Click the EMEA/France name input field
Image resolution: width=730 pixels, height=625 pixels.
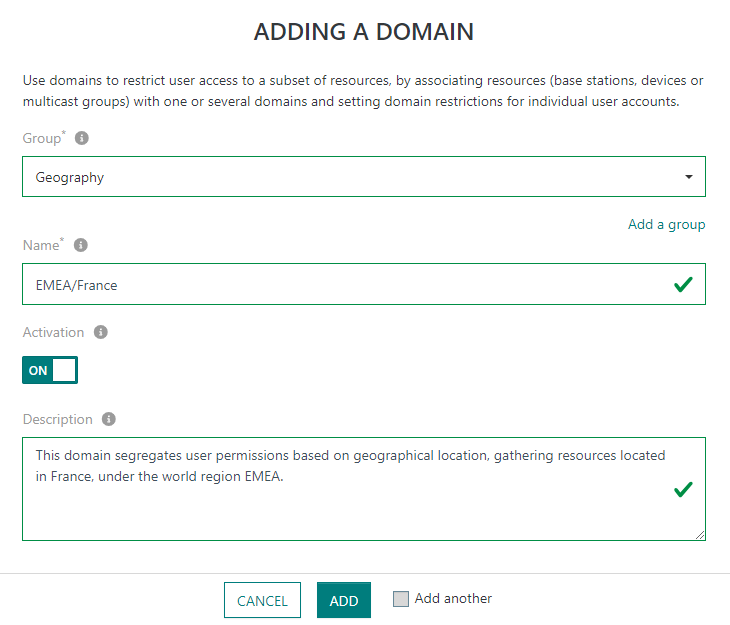[x=340, y=285]
